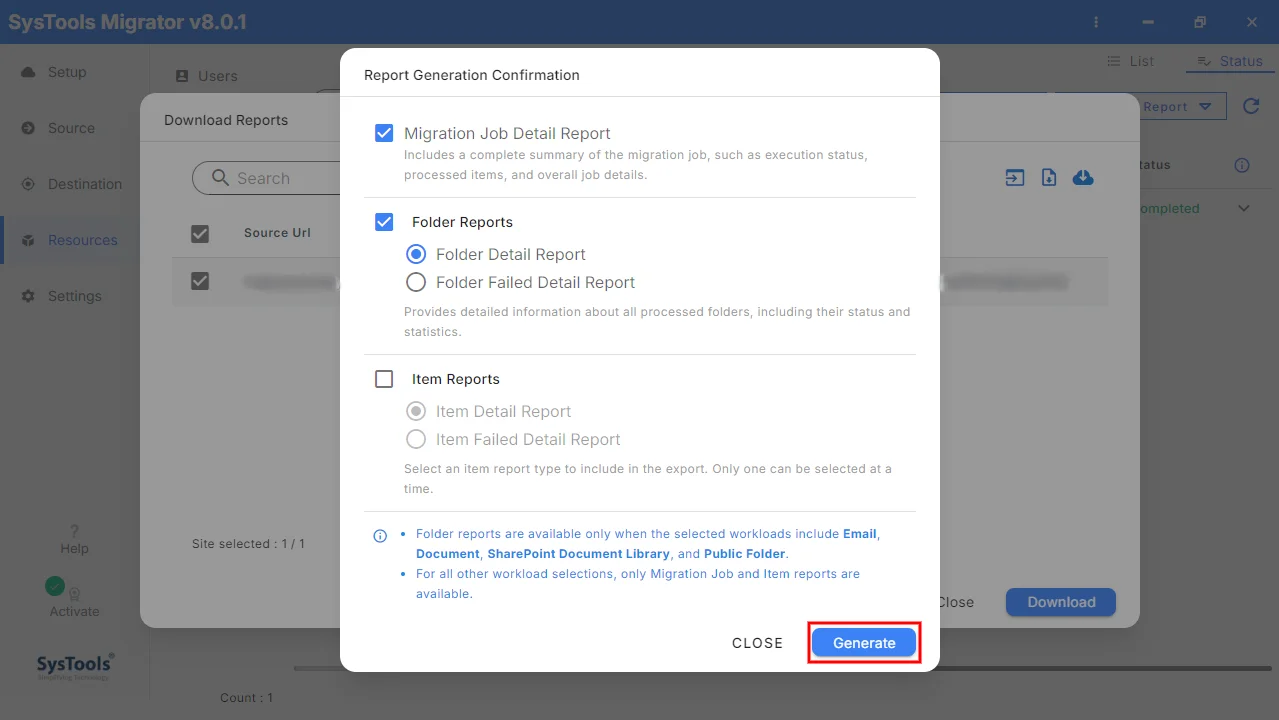Screen dimensions: 1279x720
Task: Select Folder Detail Report radio button
Action: [416, 254]
